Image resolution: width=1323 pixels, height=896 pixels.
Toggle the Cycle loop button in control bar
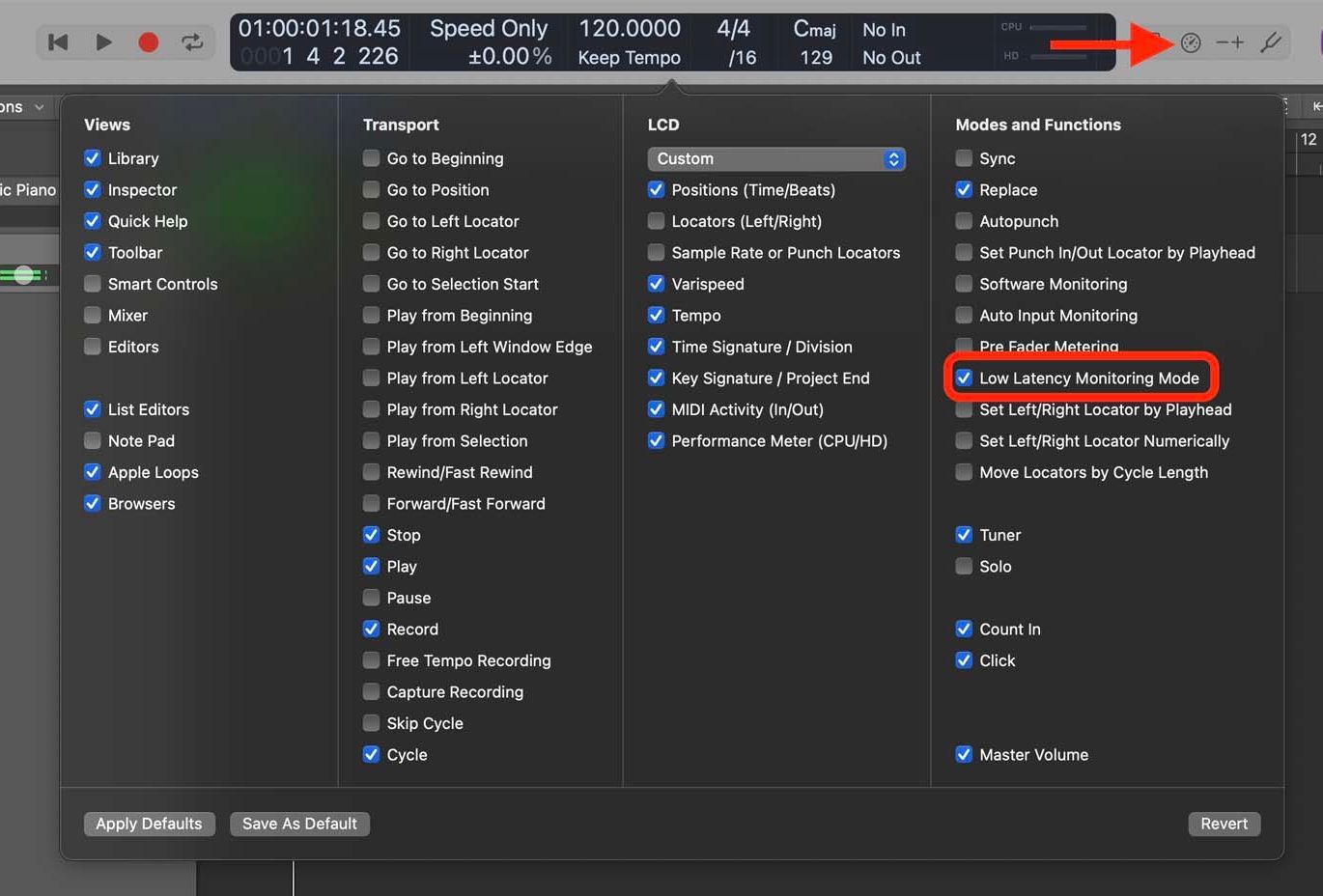(192, 42)
